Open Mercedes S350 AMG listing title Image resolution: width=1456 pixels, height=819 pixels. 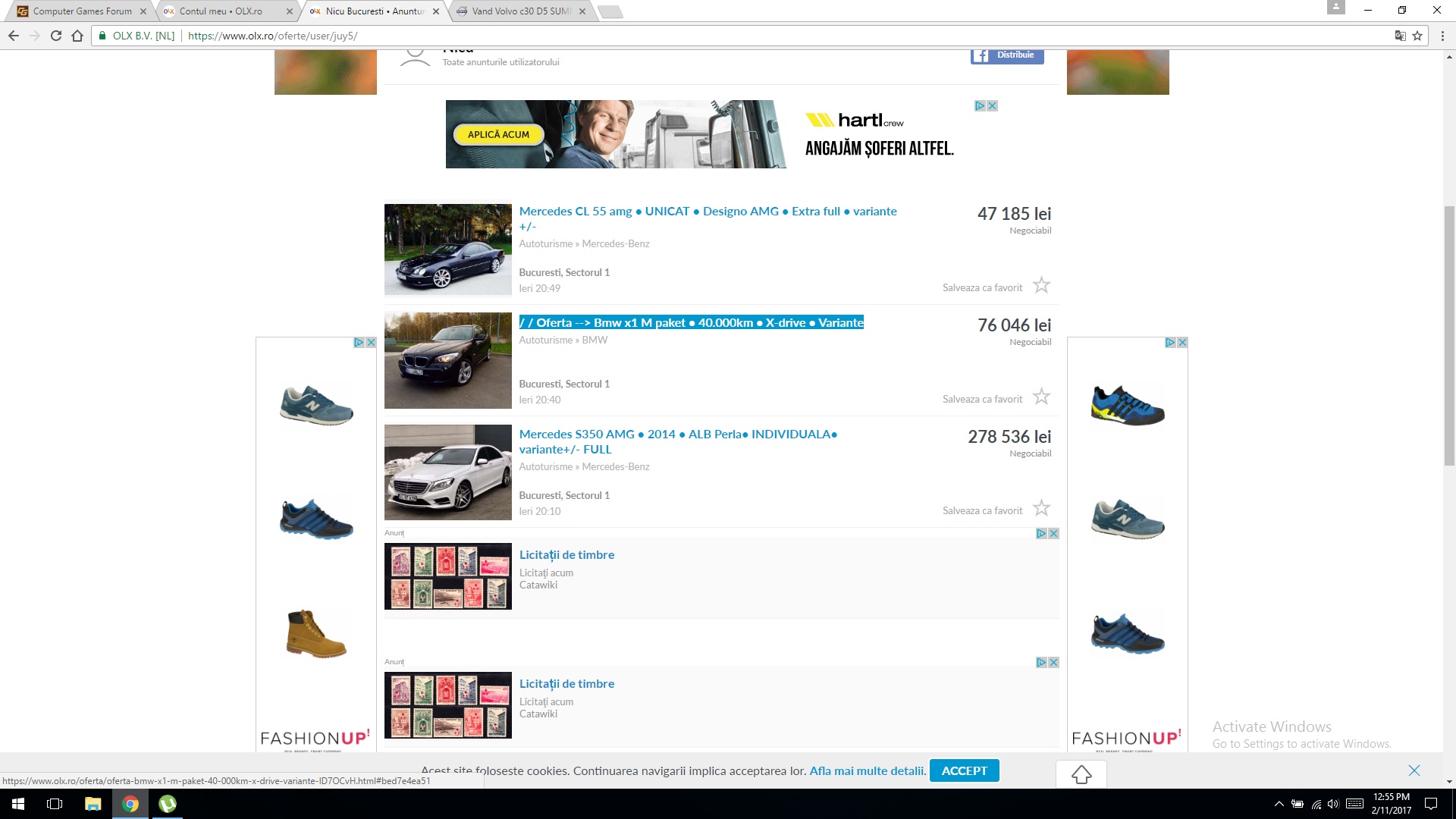pos(678,441)
